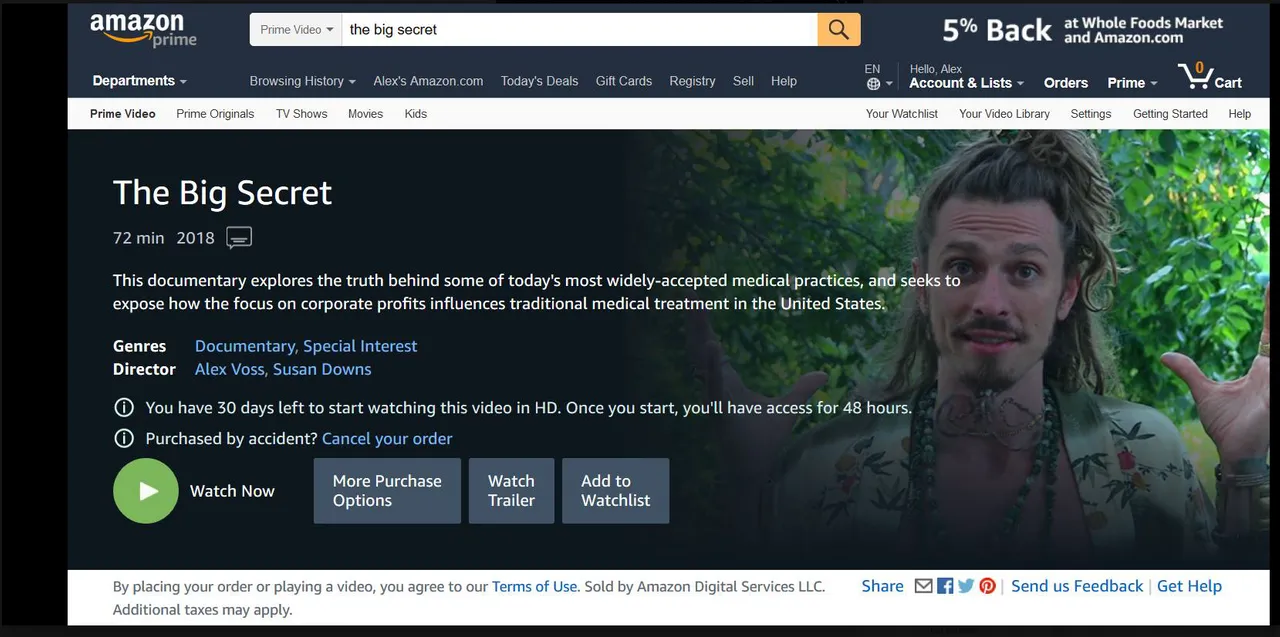
Task: Click Cancel your order link
Action: (387, 439)
